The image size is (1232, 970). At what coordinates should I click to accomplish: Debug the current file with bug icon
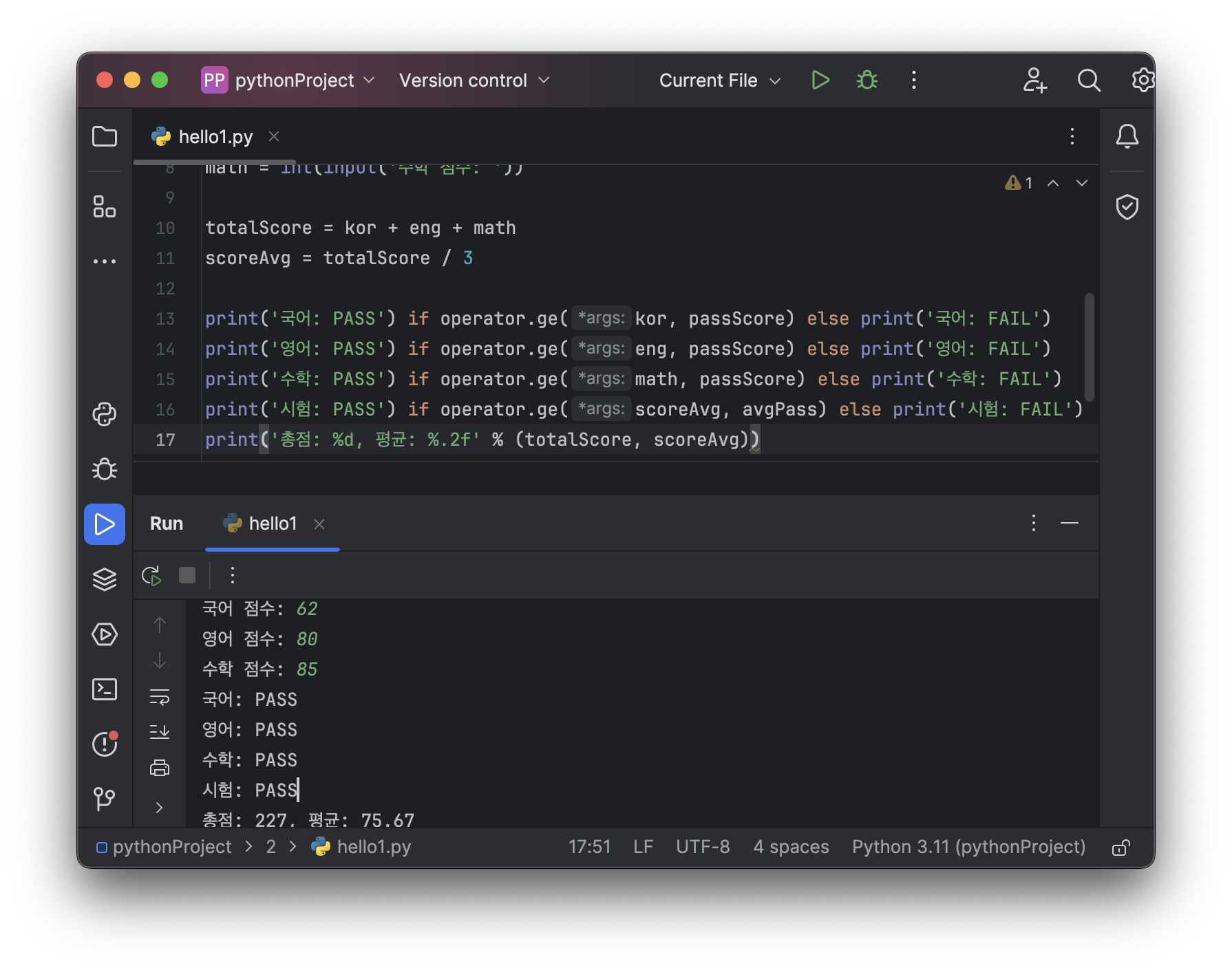(867, 80)
